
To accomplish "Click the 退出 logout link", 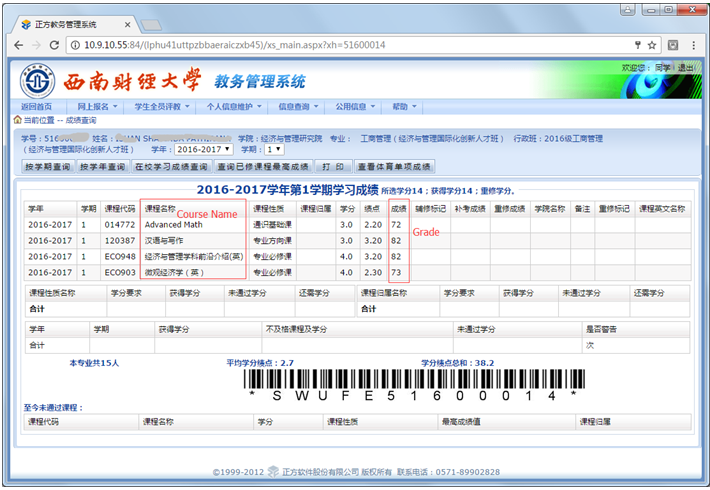I will [685, 68].
